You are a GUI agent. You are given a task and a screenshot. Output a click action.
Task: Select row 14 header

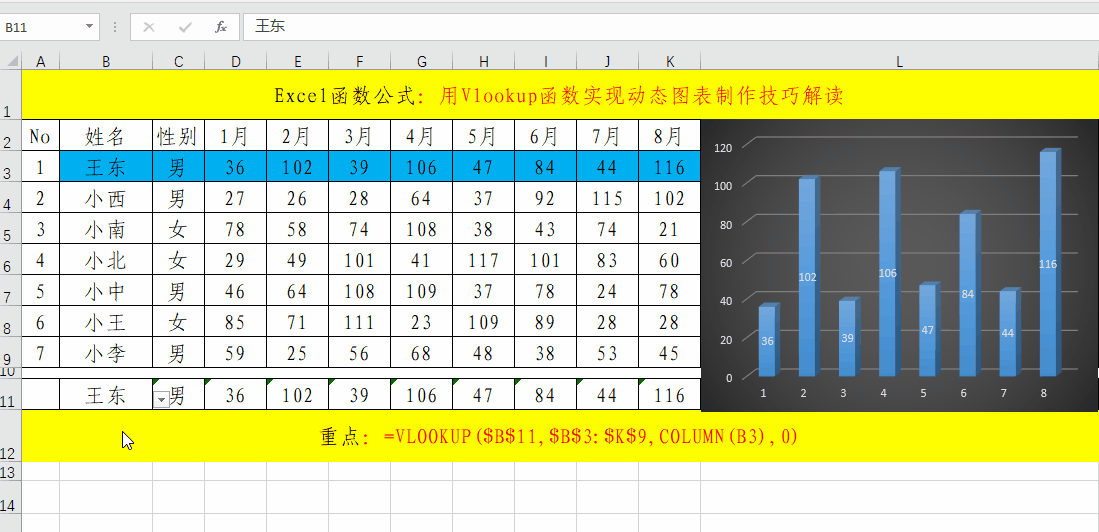(x=11, y=497)
